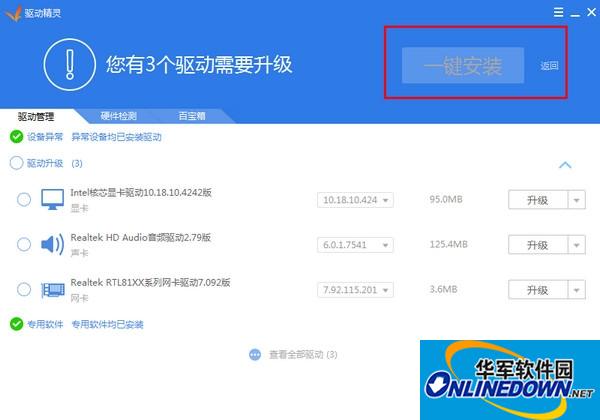This screenshot has width=600, height=420.
Task: Switch to the 百宝箱 tab
Action: (x=192, y=116)
